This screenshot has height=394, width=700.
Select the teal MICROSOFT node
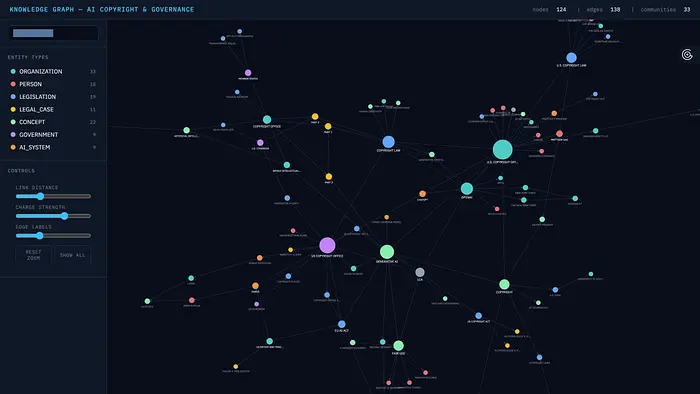575,199
